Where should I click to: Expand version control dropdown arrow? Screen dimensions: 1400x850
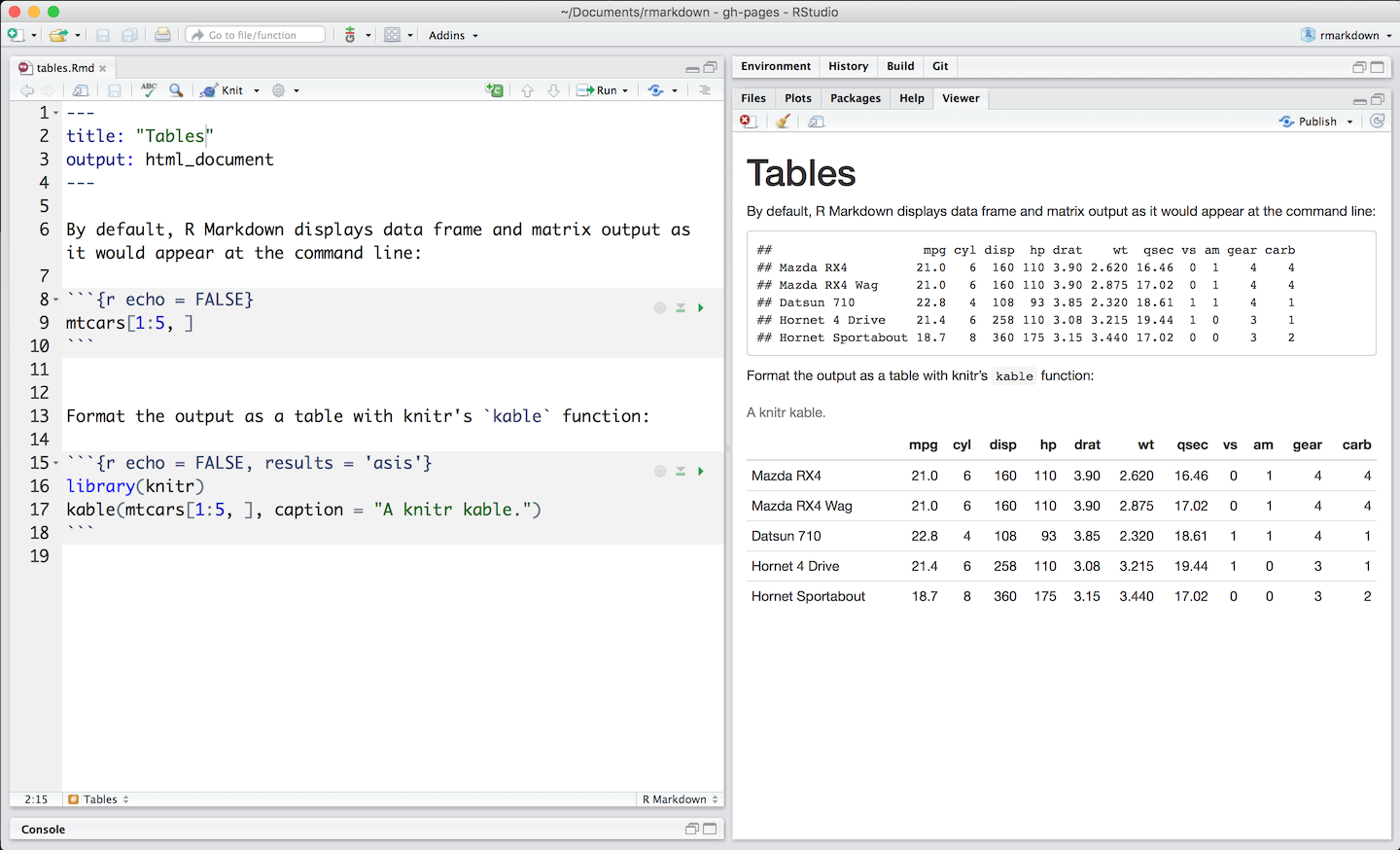pyautogui.click(x=368, y=36)
